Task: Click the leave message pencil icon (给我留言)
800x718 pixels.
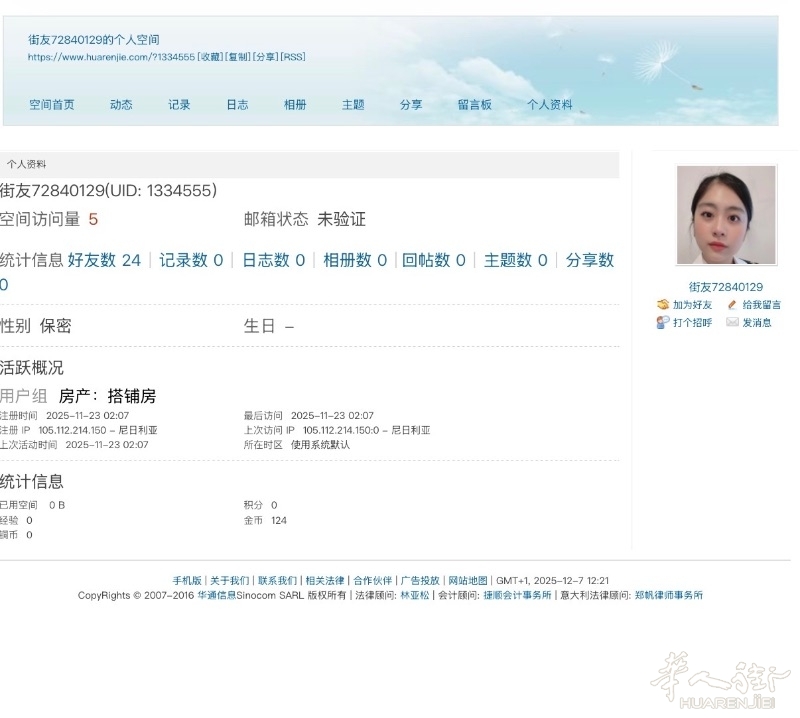Action: 732,305
